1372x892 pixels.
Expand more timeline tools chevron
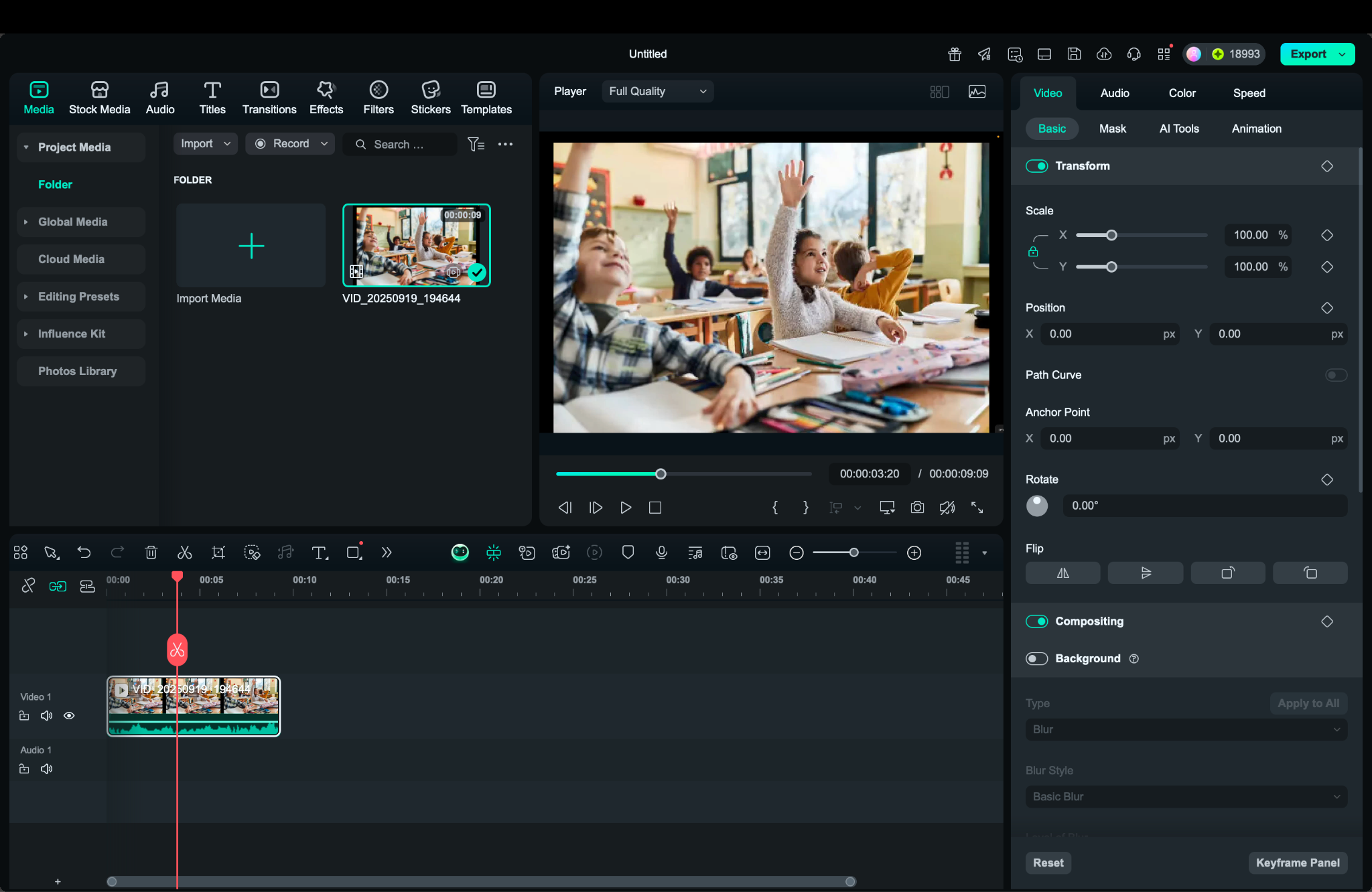pos(387,552)
